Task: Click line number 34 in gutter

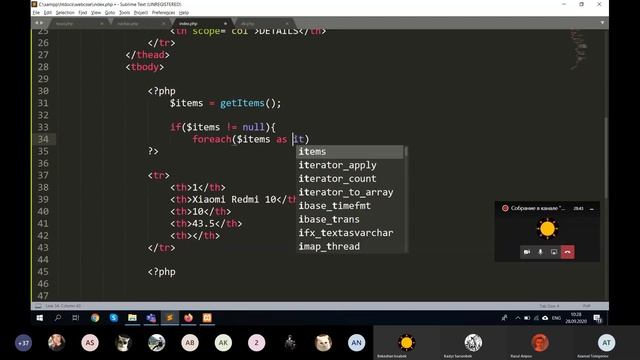Action: pos(43,139)
